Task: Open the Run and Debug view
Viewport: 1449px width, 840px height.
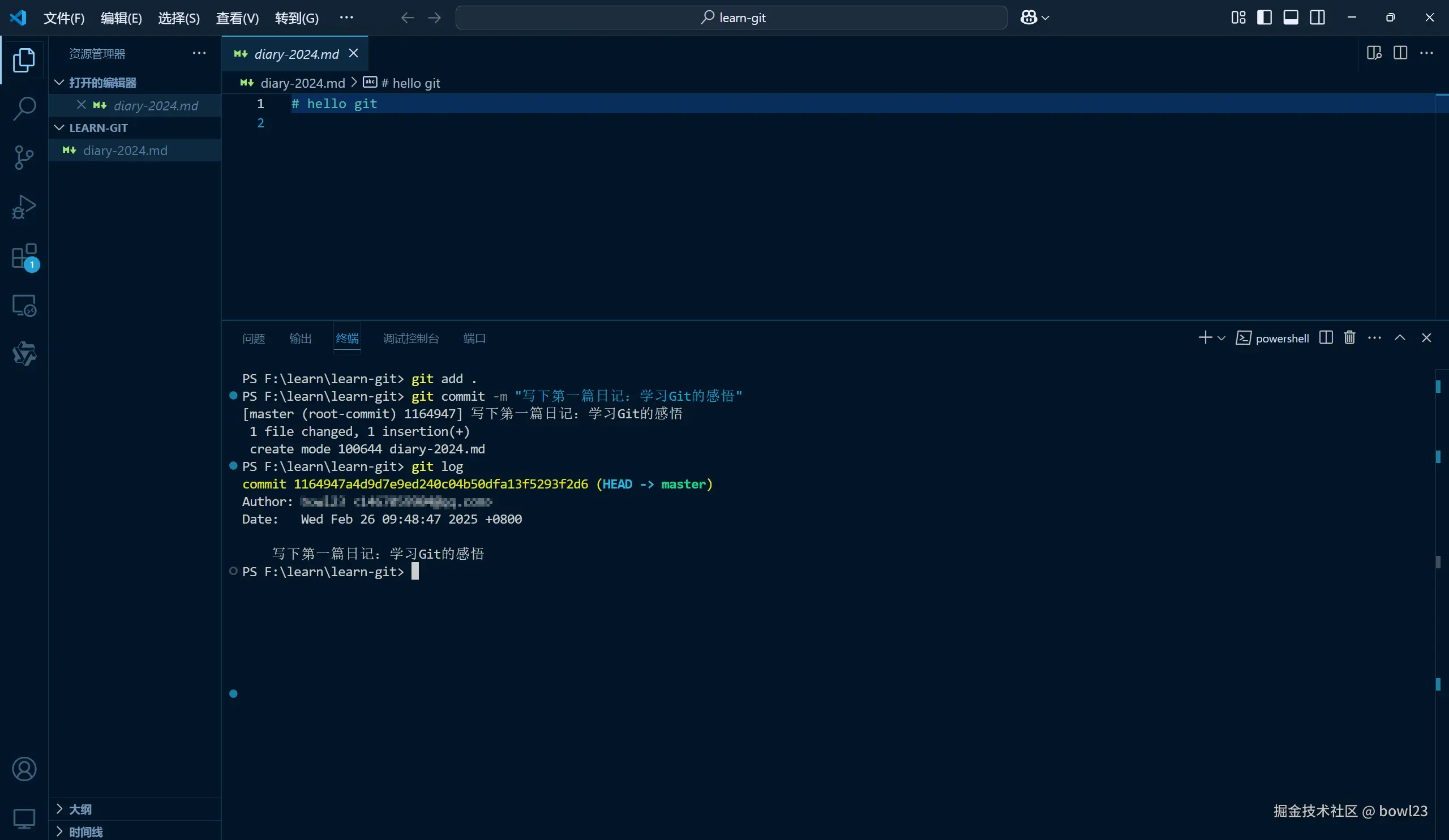Action: (24, 207)
